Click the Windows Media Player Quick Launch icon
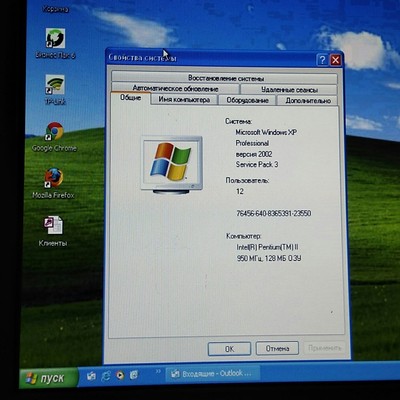 120,376
